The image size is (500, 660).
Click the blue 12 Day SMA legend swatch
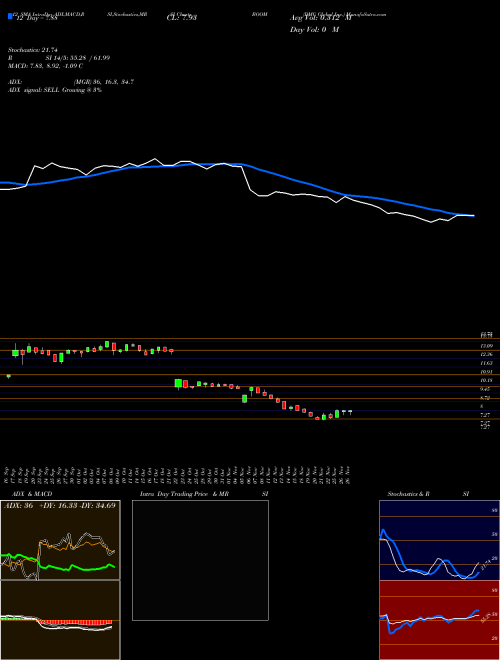[10, 16]
